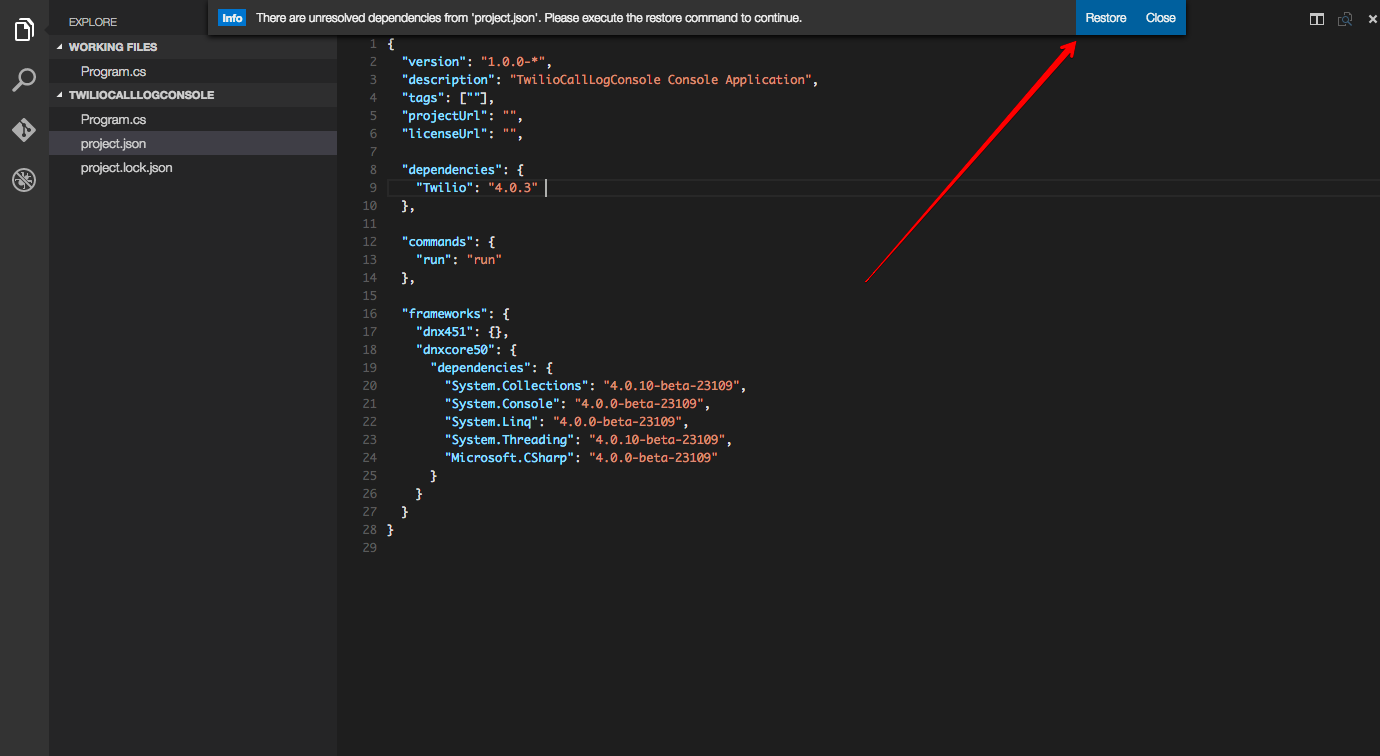The width and height of the screenshot is (1380, 756).
Task: Click the "licenseUrl" key
Action: pos(445,133)
